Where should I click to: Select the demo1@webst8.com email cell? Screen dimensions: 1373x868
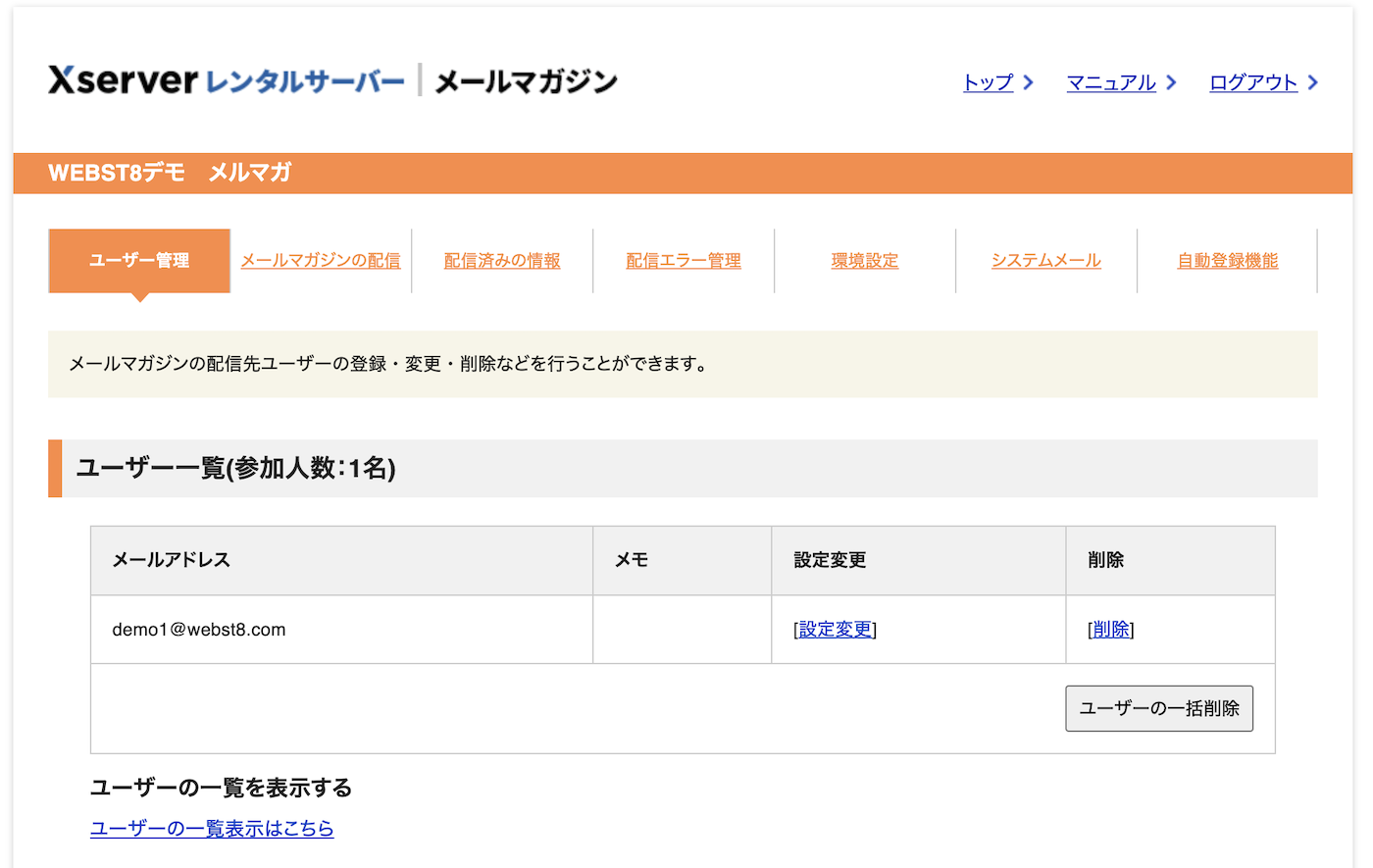[342, 630]
